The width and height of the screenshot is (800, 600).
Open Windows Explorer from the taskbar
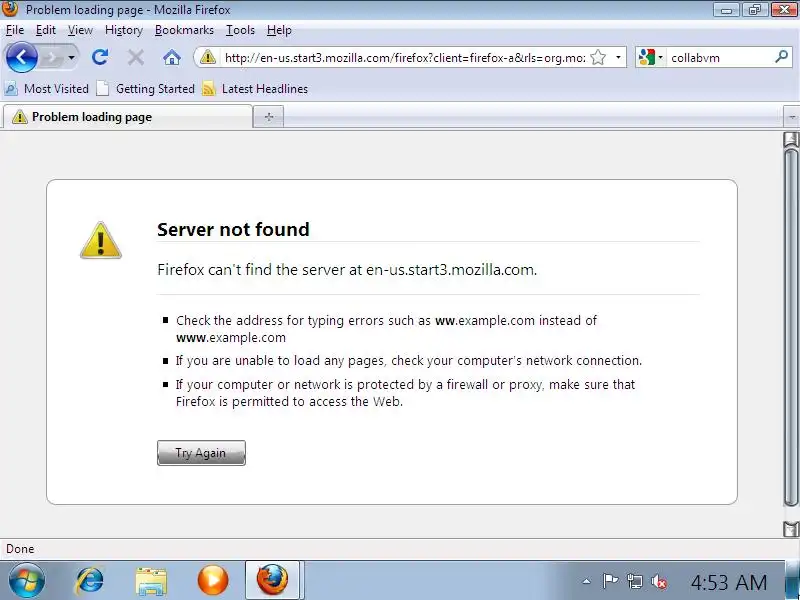[151, 581]
